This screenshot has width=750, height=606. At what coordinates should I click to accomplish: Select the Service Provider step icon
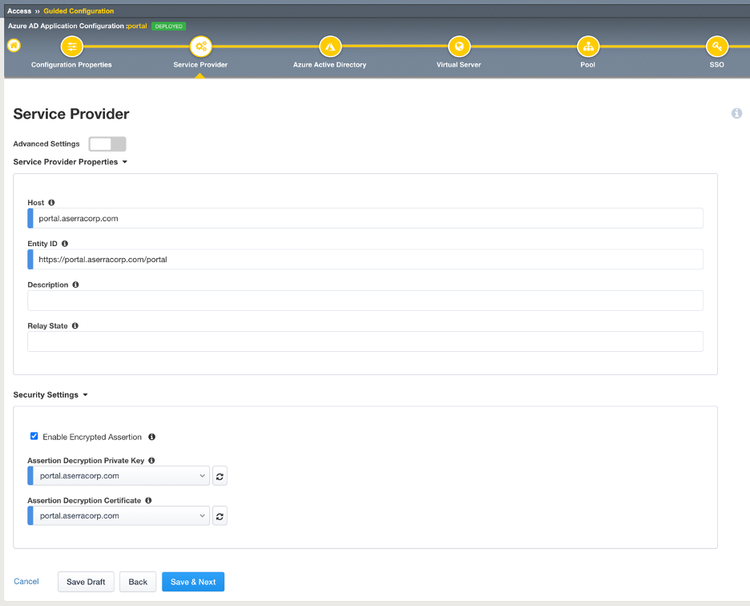(201, 46)
